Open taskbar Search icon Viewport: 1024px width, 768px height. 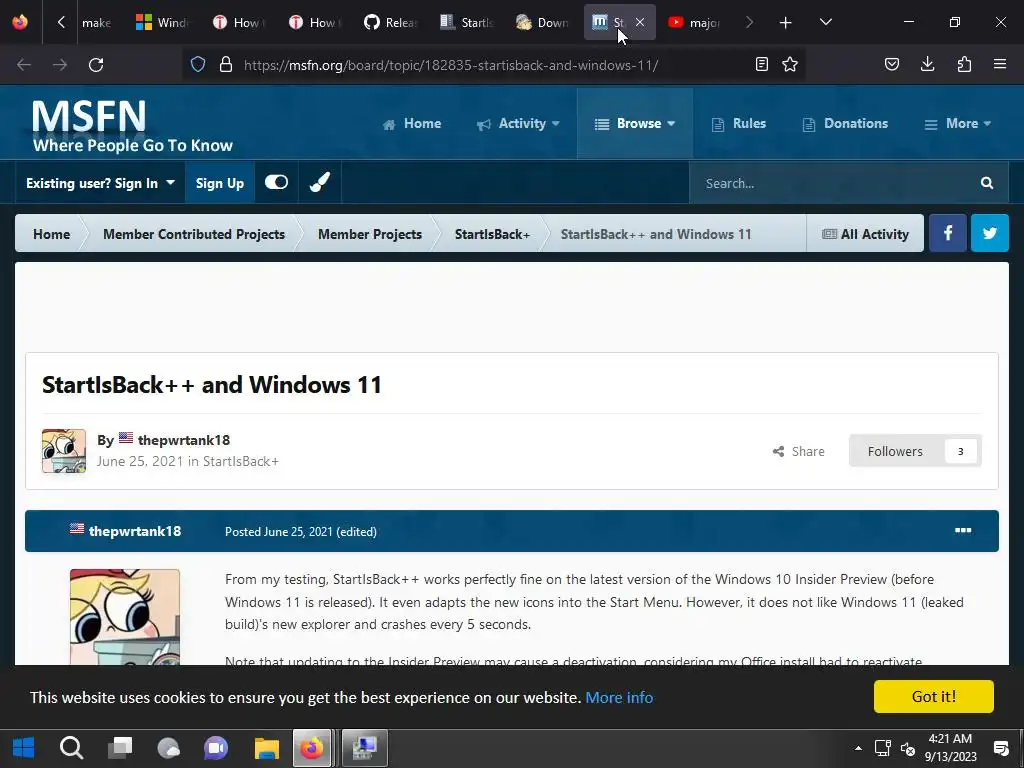(71, 748)
